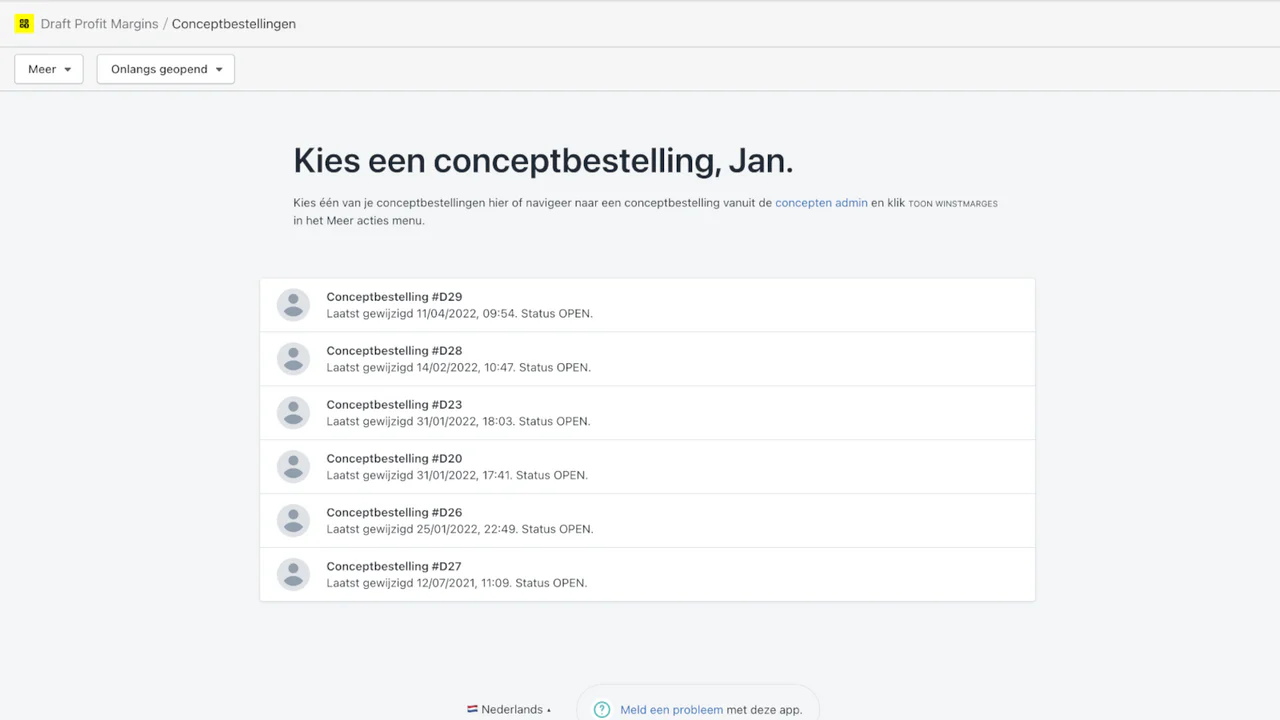Click the 'TOON WINSTMARGES' text
Image resolution: width=1280 pixels, height=720 pixels.
(953, 204)
